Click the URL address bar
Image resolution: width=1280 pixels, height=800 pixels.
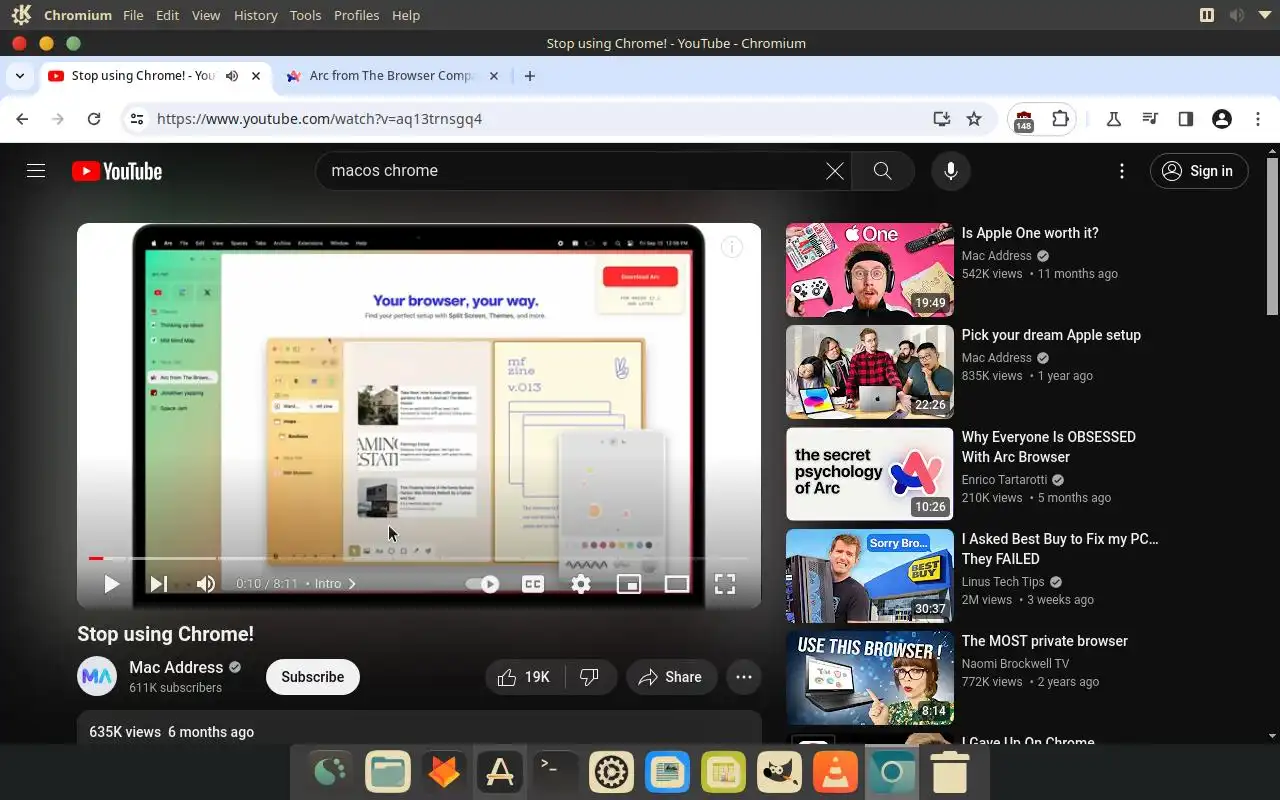(540, 119)
